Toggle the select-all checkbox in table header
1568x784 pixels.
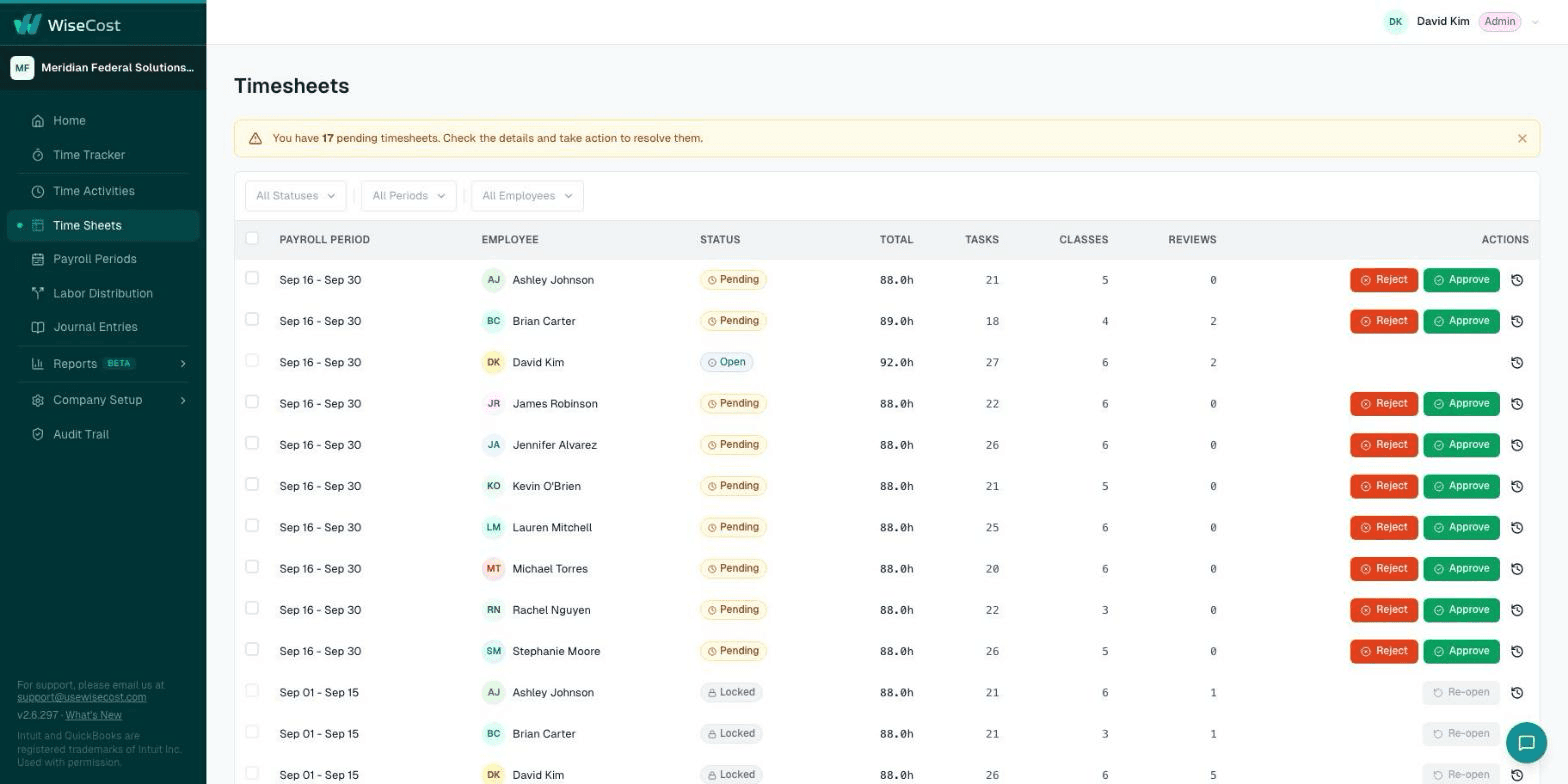[252, 238]
